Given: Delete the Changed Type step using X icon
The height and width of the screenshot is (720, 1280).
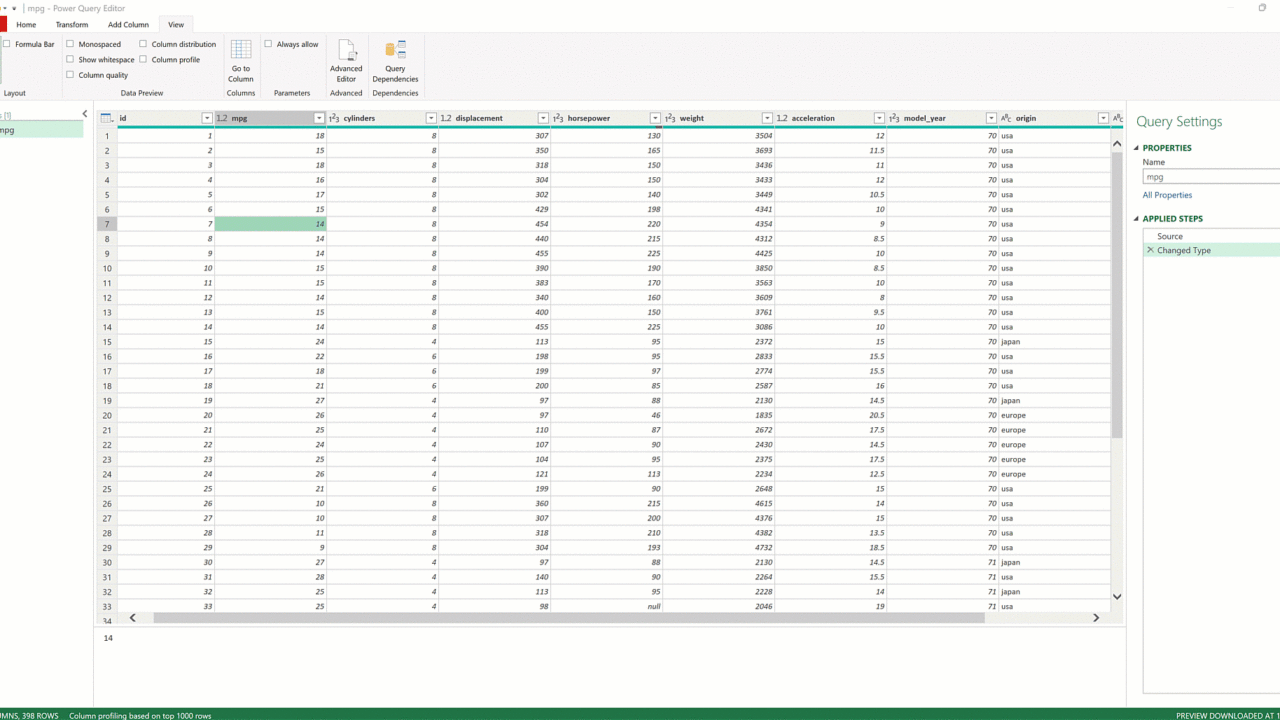Looking at the screenshot, I should pyautogui.click(x=1150, y=250).
